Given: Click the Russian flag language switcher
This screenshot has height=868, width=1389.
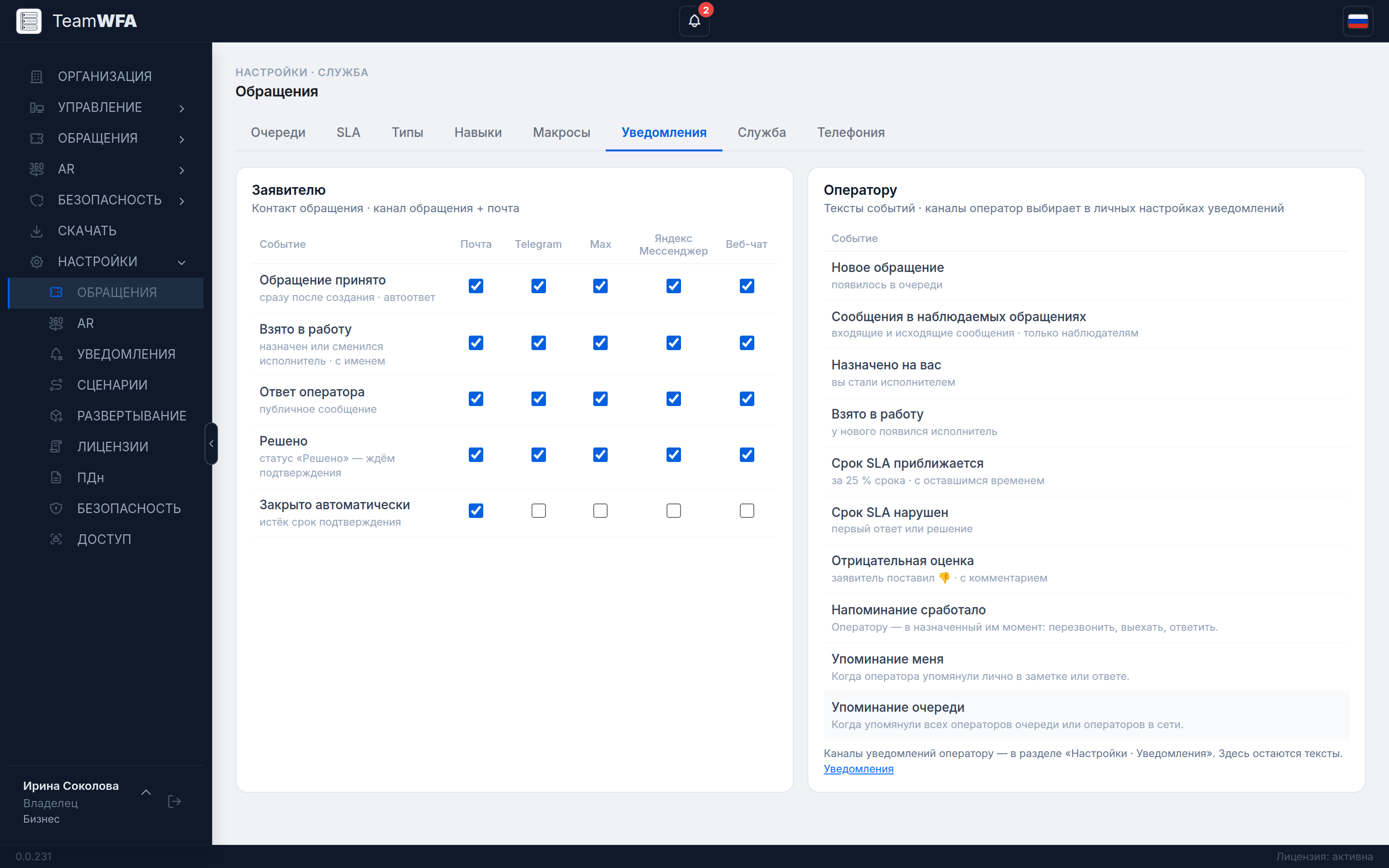Looking at the screenshot, I should click(x=1358, y=21).
